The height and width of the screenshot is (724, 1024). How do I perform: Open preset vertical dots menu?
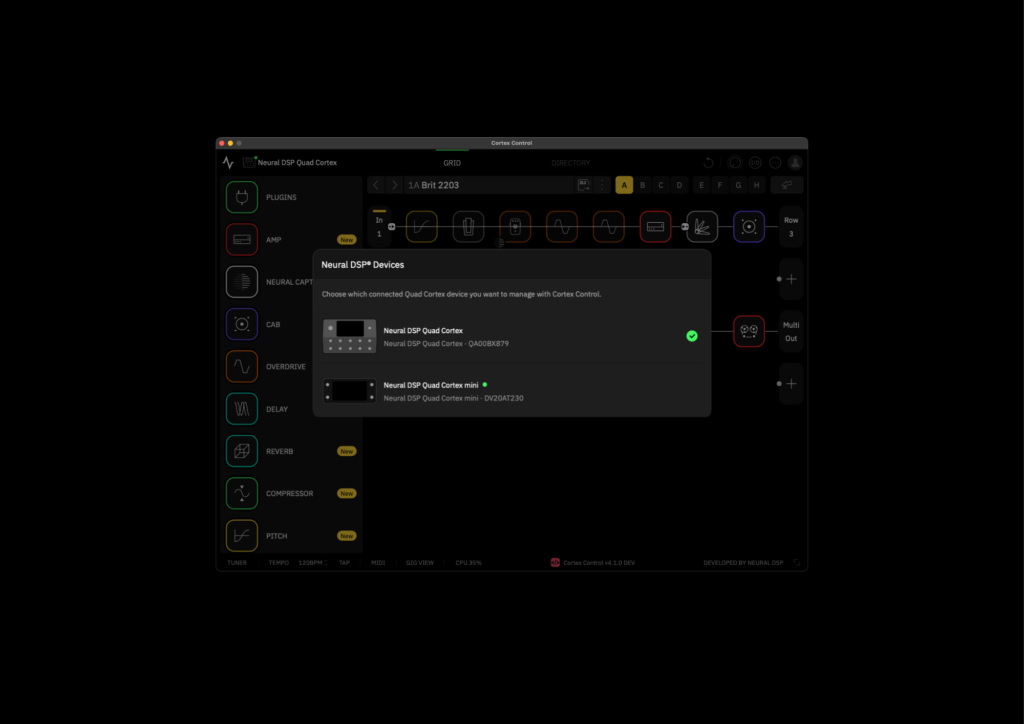click(x=602, y=185)
